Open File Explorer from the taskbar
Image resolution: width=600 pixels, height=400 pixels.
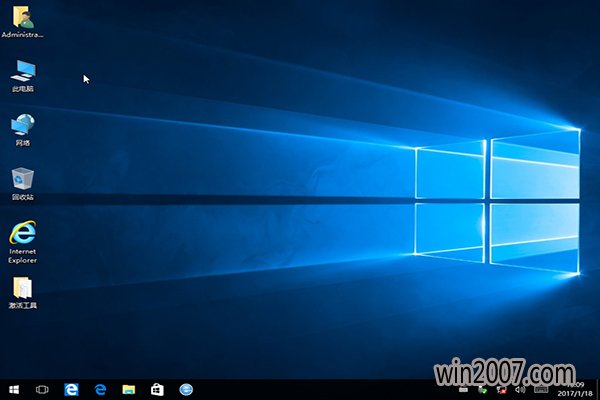pos(129,389)
